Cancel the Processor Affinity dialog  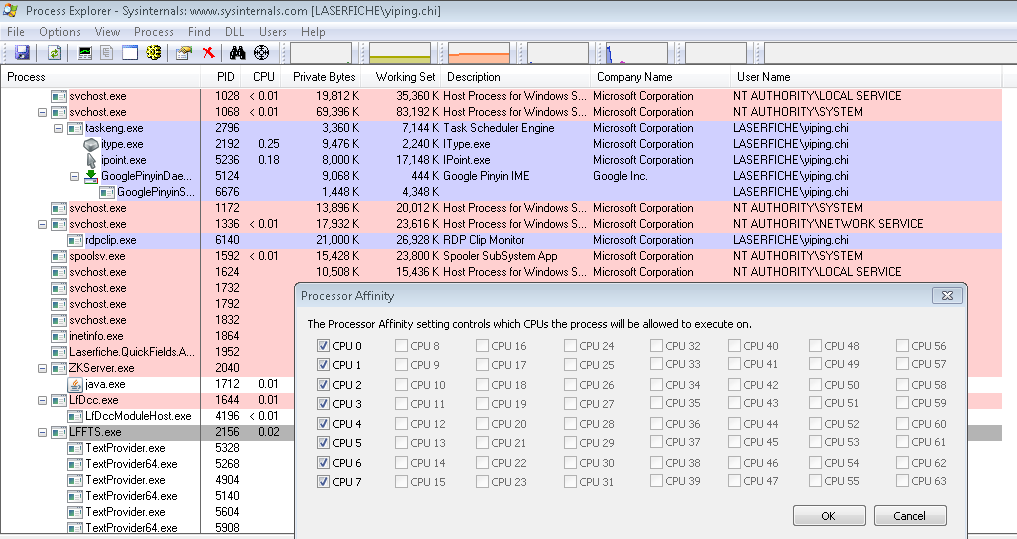[909, 516]
